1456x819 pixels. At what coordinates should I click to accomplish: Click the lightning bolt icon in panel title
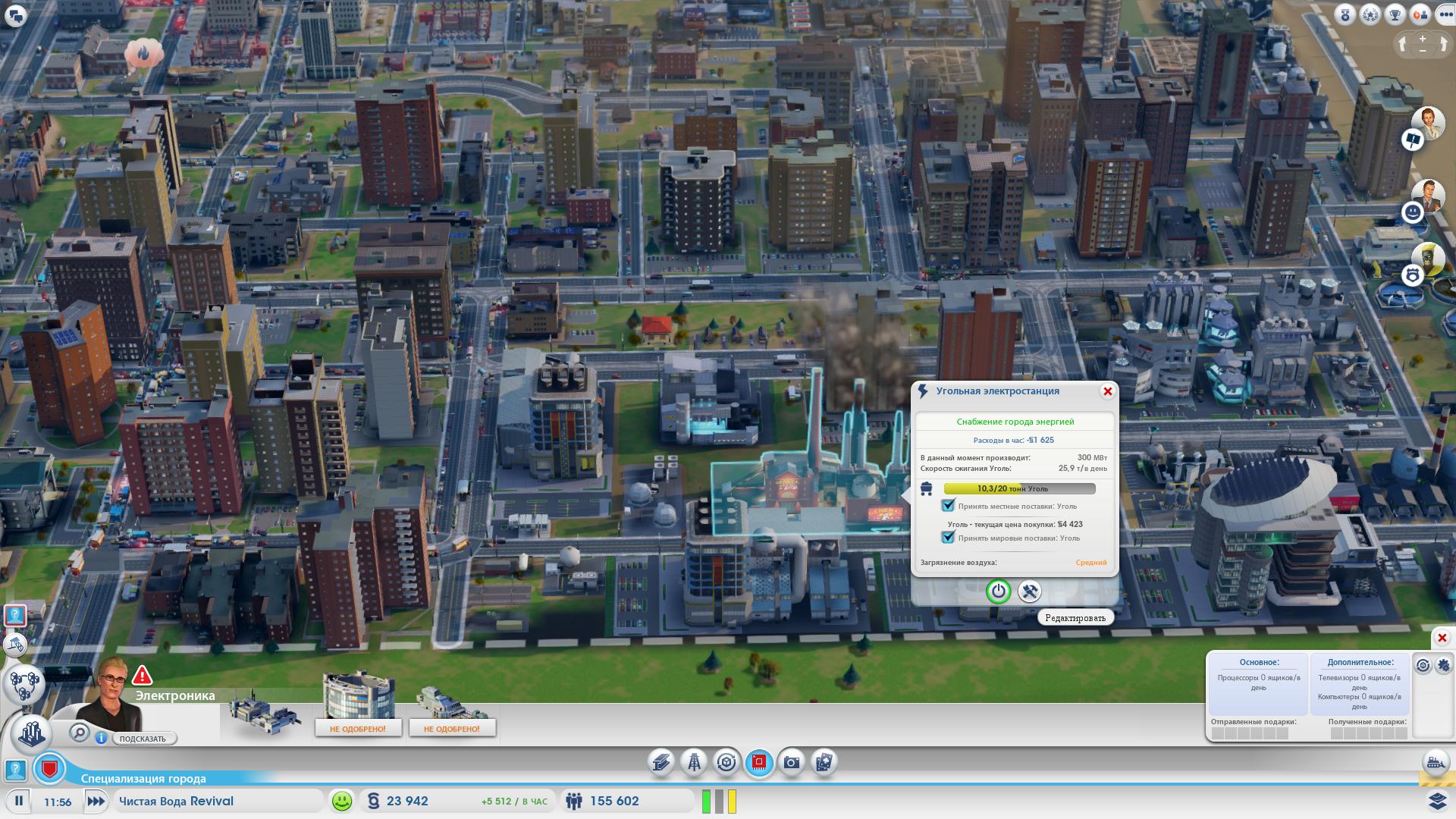click(x=923, y=391)
